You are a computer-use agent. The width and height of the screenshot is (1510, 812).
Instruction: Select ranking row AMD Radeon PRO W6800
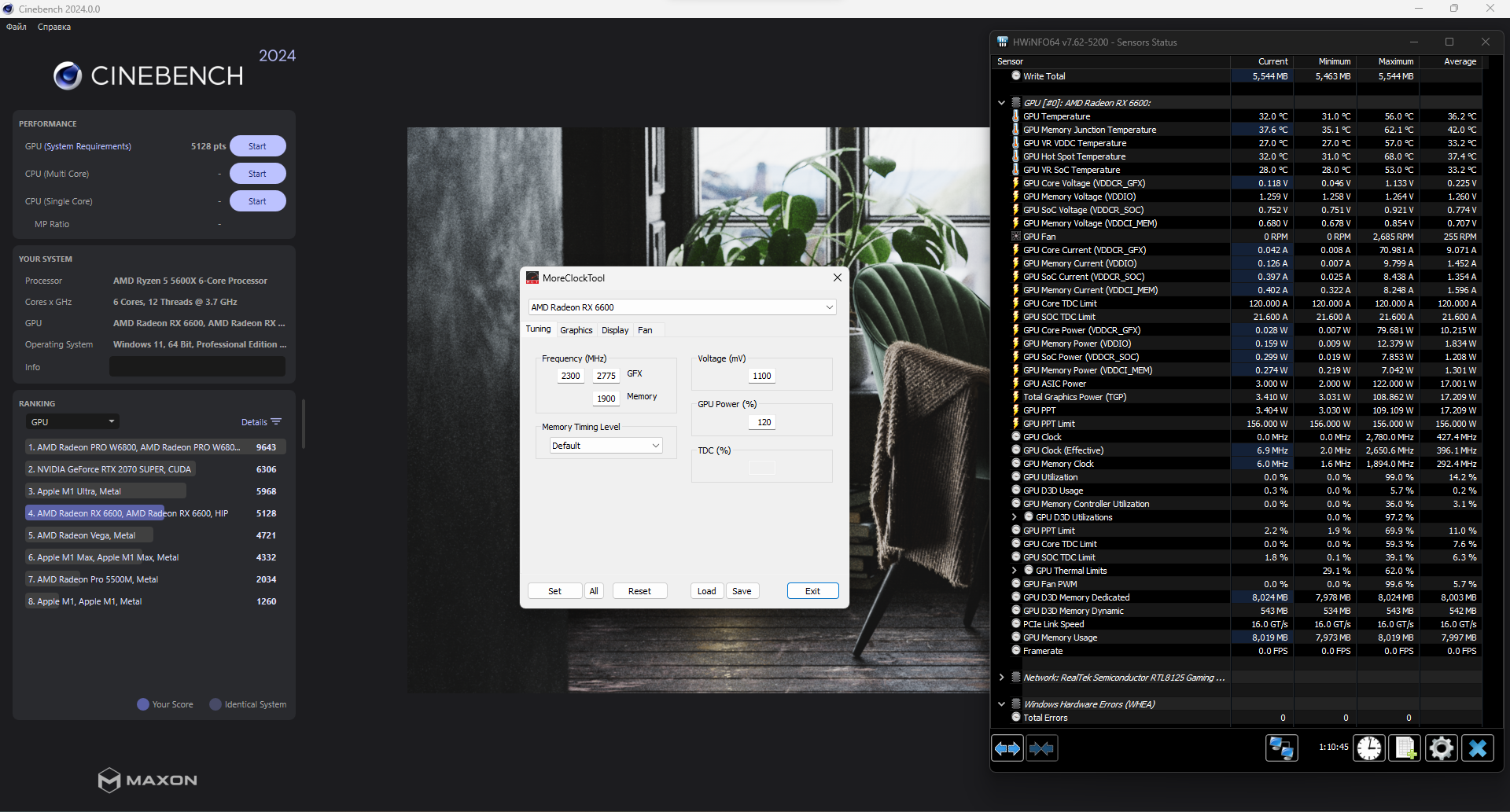154,447
